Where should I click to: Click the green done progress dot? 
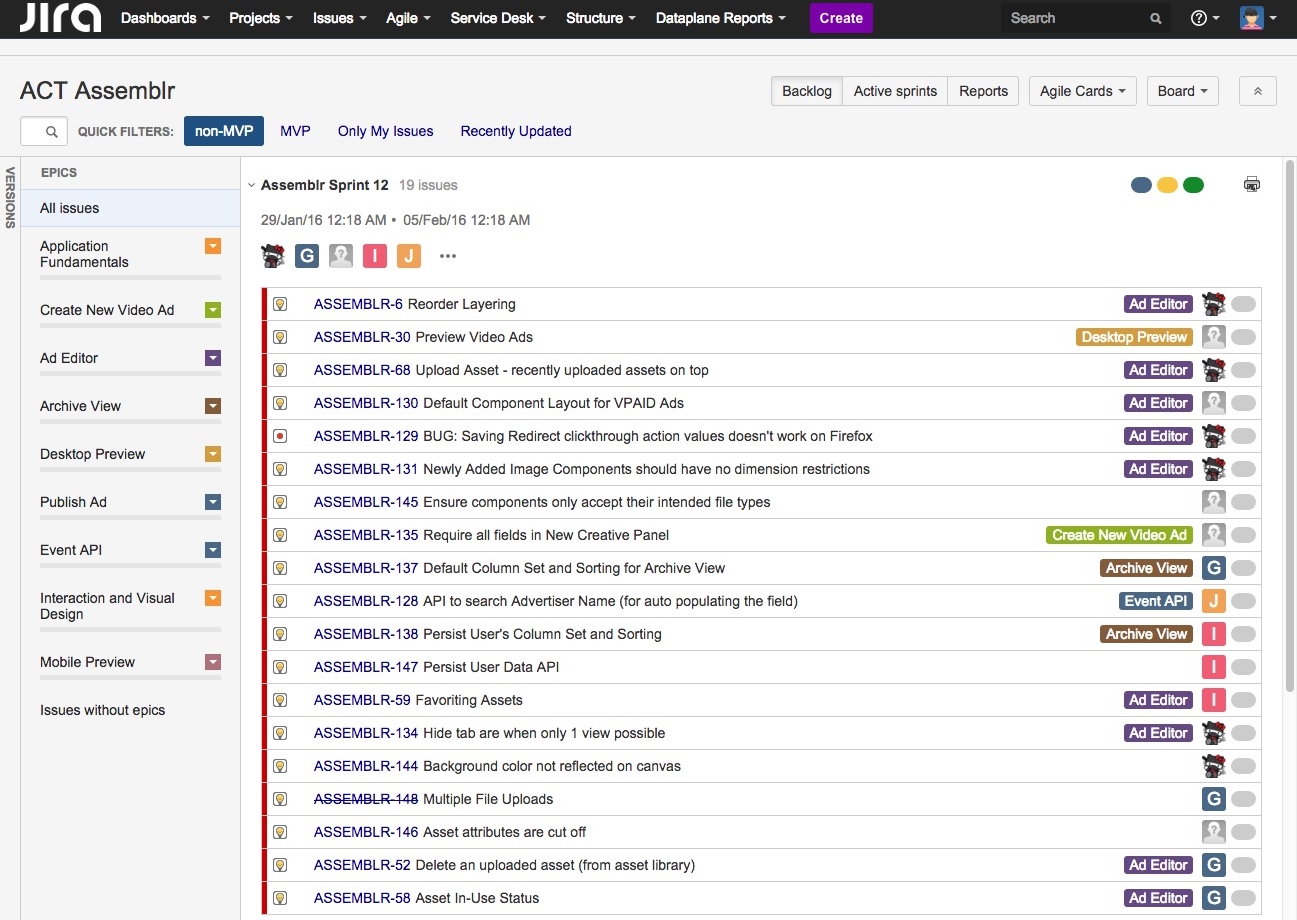click(1193, 185)
